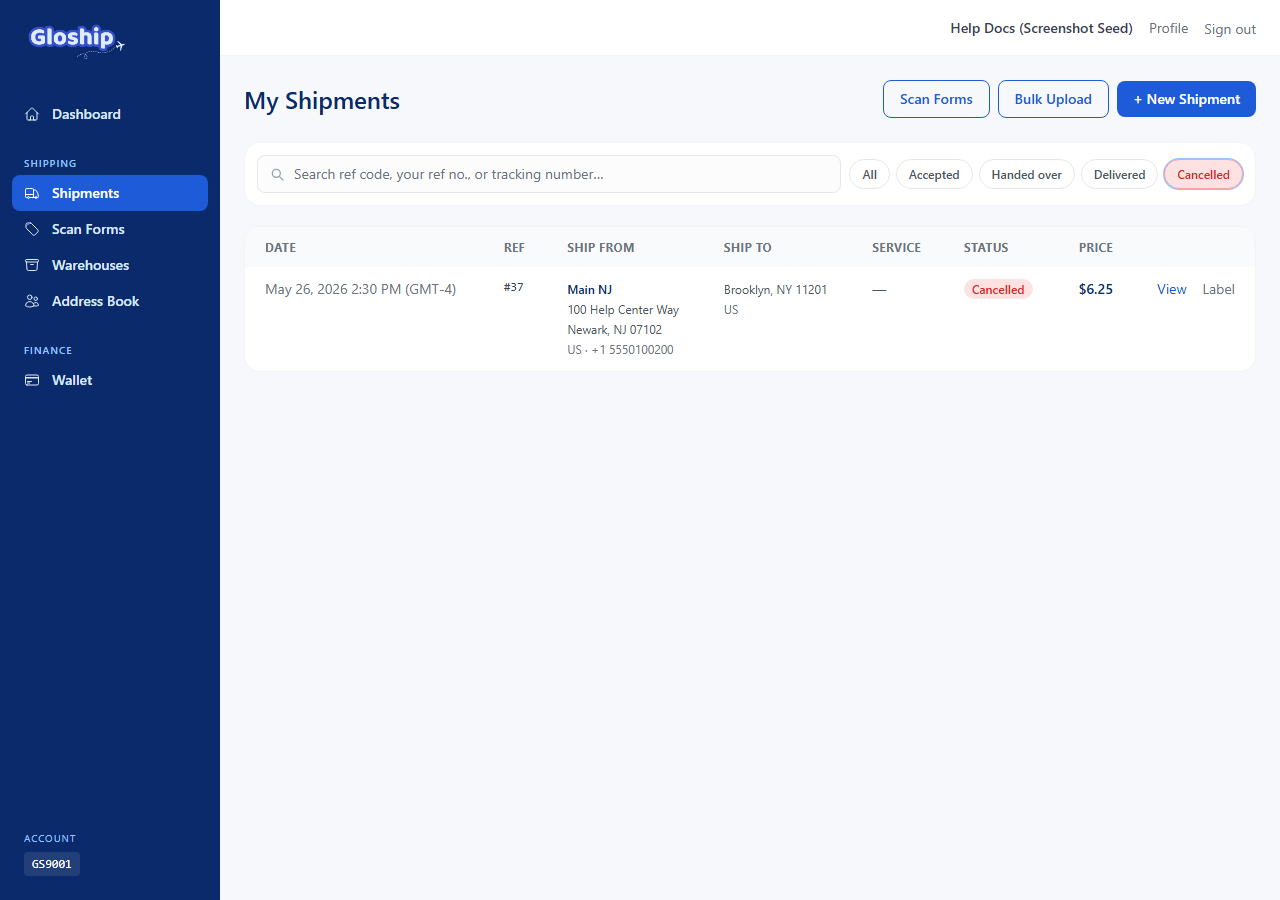Click the 100 Help Center Way address
This screenshot has width=1280, height=900.
(623, 310)
